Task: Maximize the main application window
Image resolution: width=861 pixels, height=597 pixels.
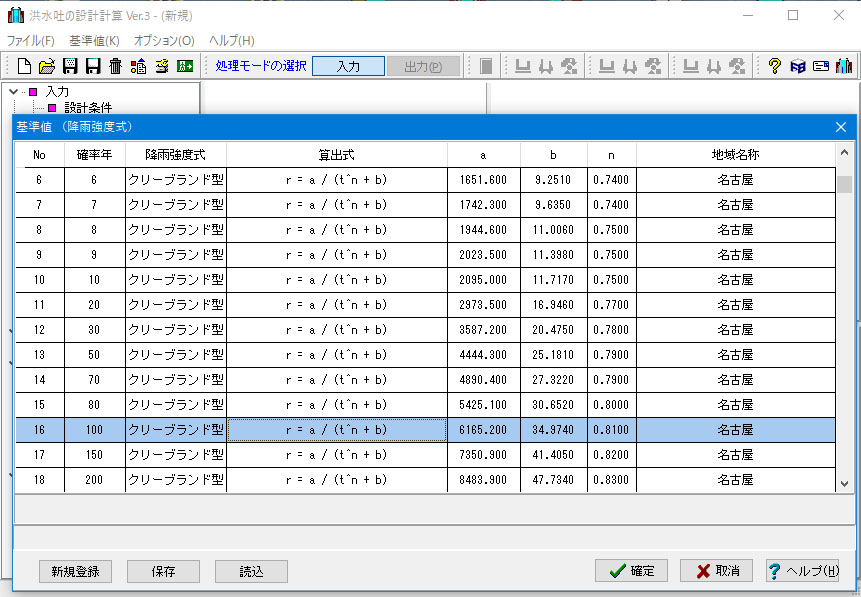Action: point(792,15)
